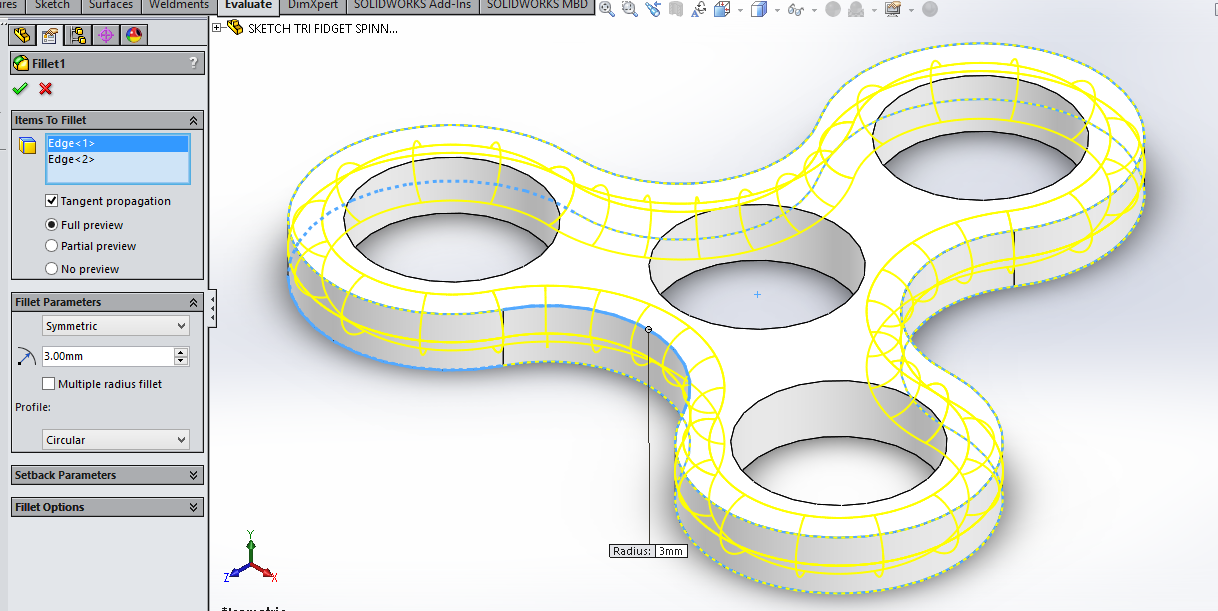Switch to the Weldments tab
Screen dimensions: 1218x611
[x=179, y=5]
